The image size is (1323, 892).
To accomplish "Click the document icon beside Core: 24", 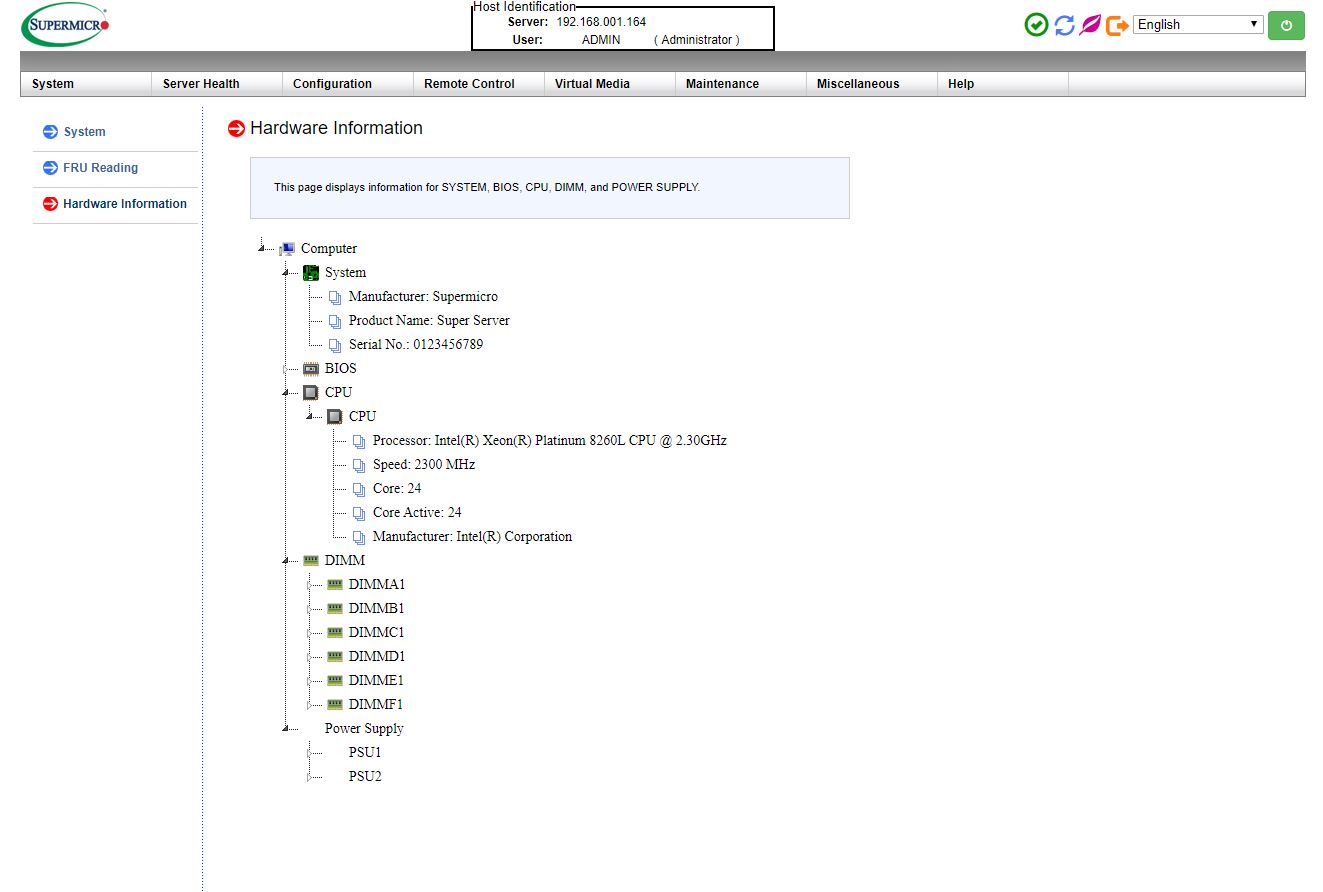I will (x=359, y=489).
